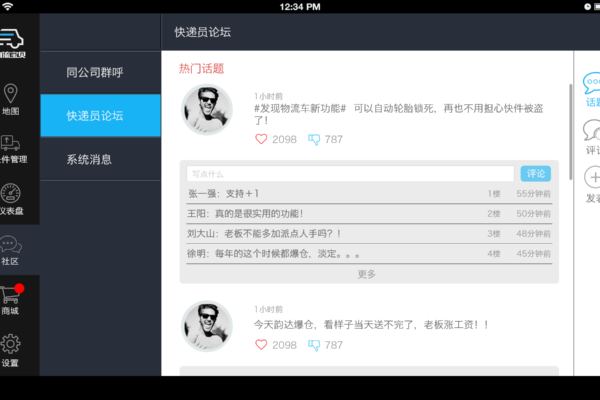This screenshot has height=400, width=600.
Task: Open the 仪表盘 dashboard gauge icon
Action: click(x=11, y=194)
